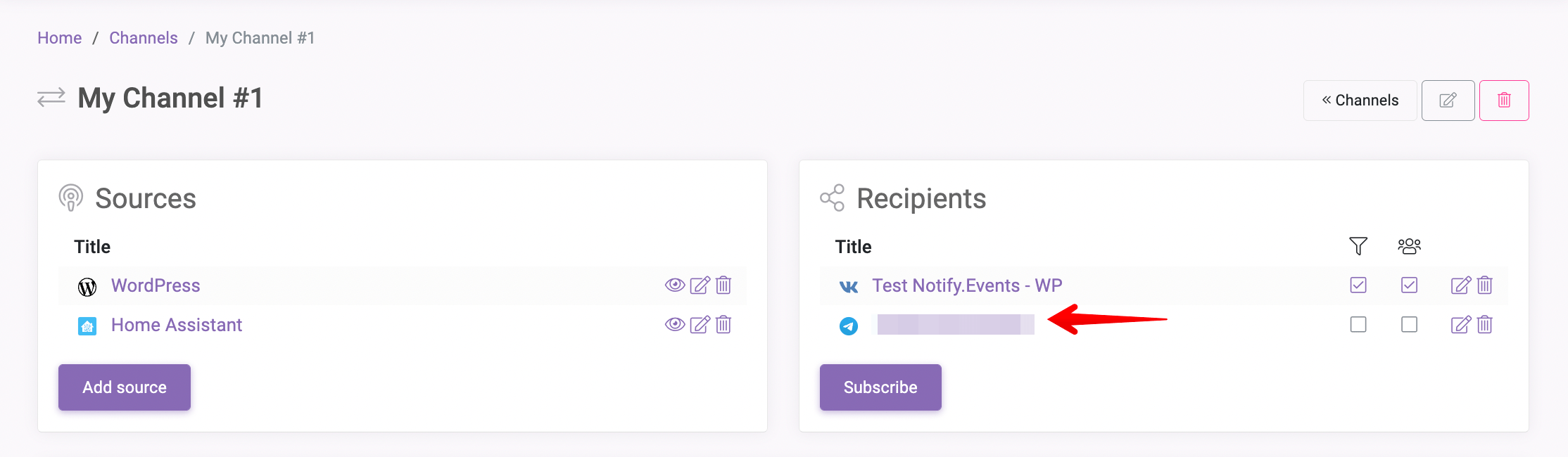Open the Home Assistant source link
The image size is (1568, 457).
click(x=177, y=325)
